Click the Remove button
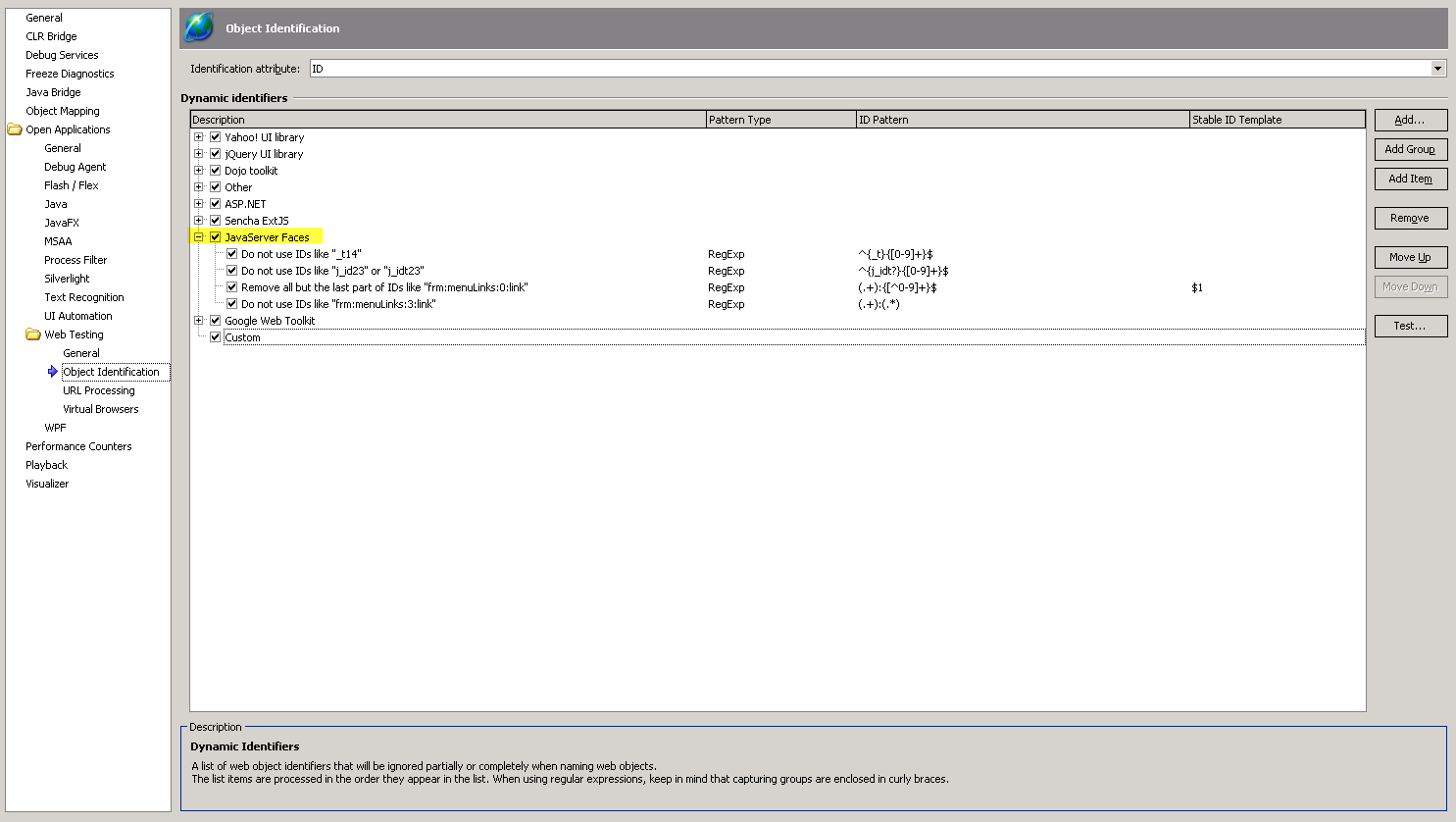The image size is (1456, 822). point(1410,218)
